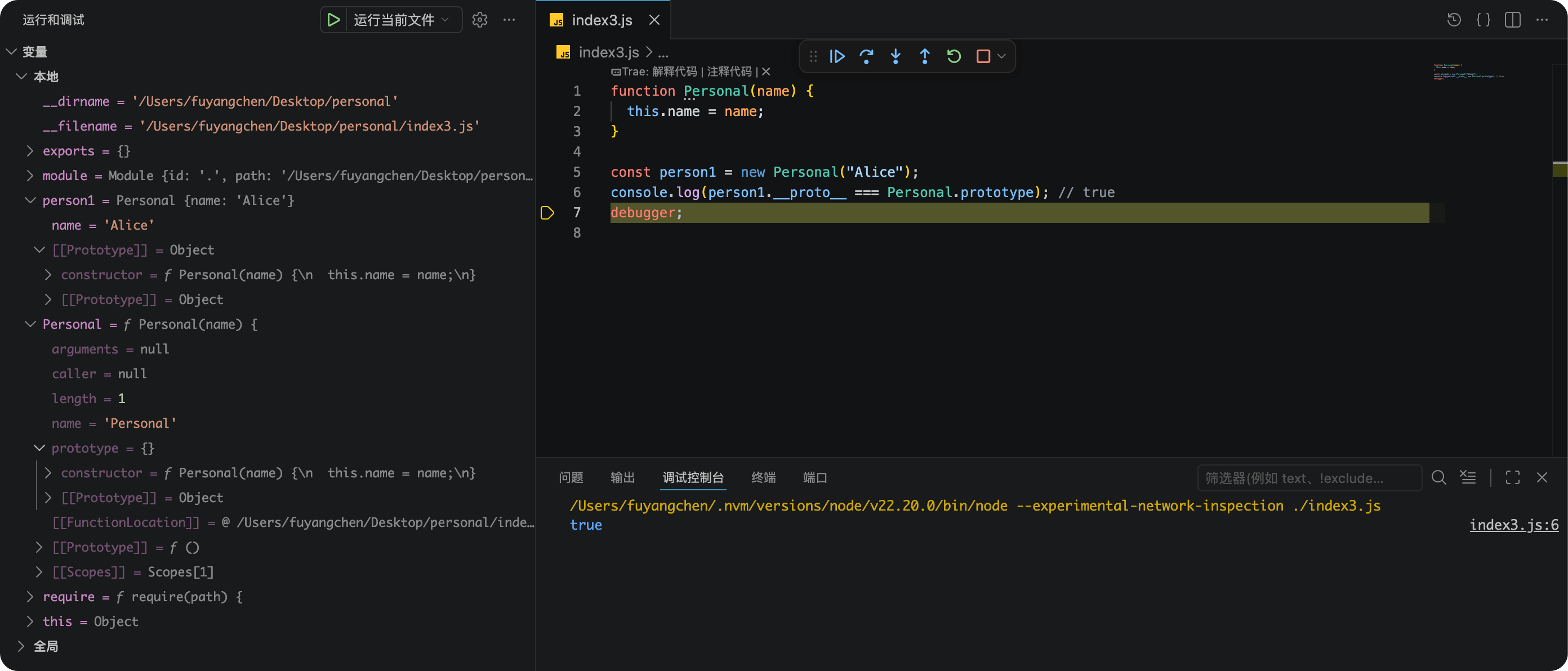Open launch.json settings gear
Image resolution: width=1568 pixels, height=671 pixels.
click(x=480, y=20)
